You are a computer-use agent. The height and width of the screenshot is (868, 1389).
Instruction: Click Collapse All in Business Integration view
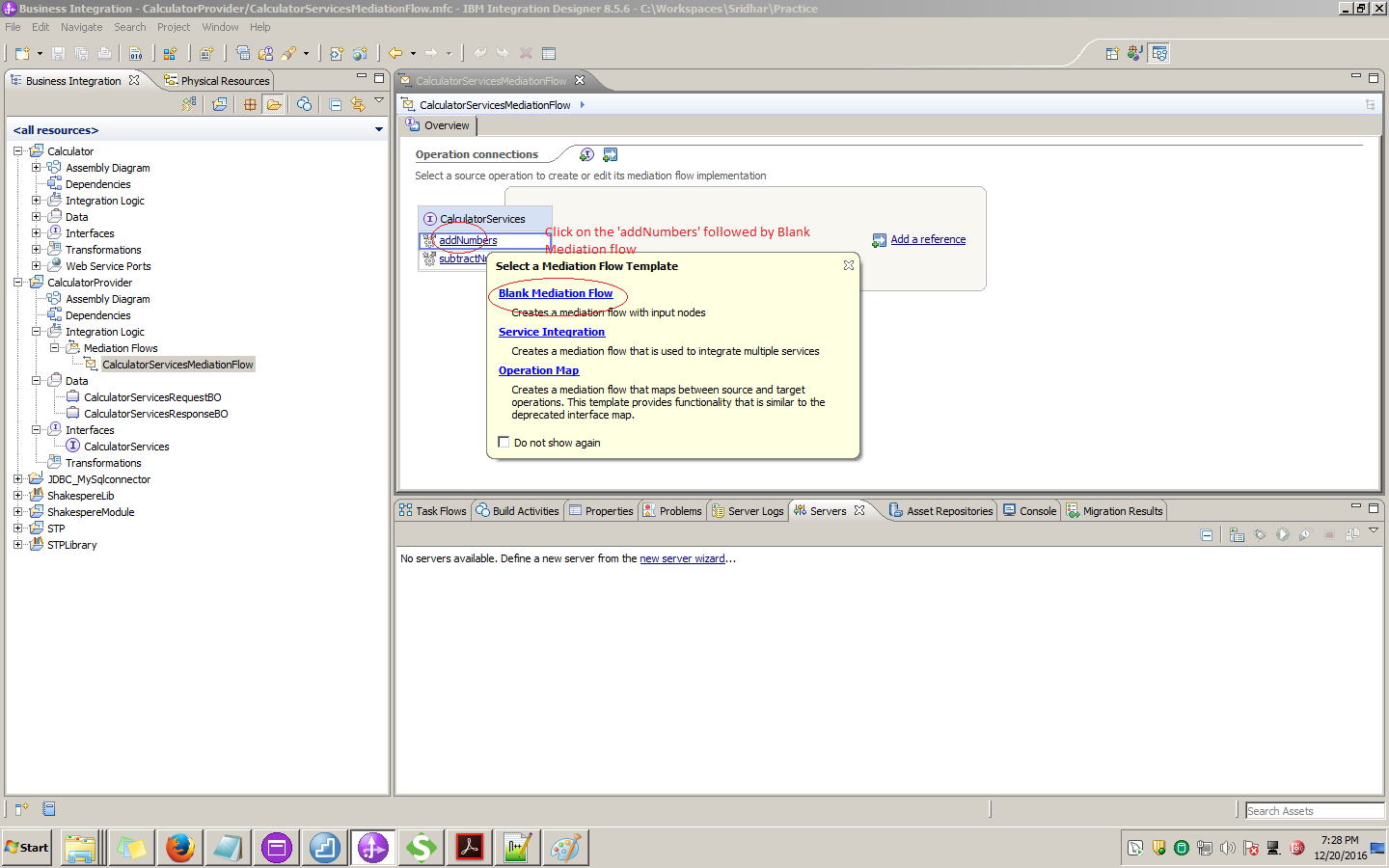pyautogui.click(x=335, y=104)
